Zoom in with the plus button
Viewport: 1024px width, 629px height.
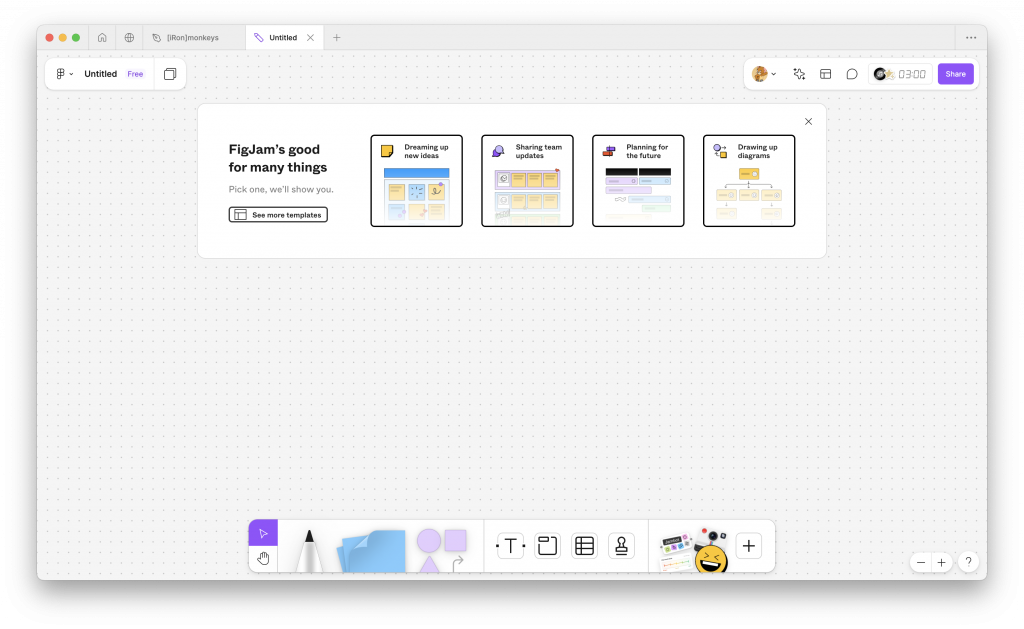click(x=941, y=562)
